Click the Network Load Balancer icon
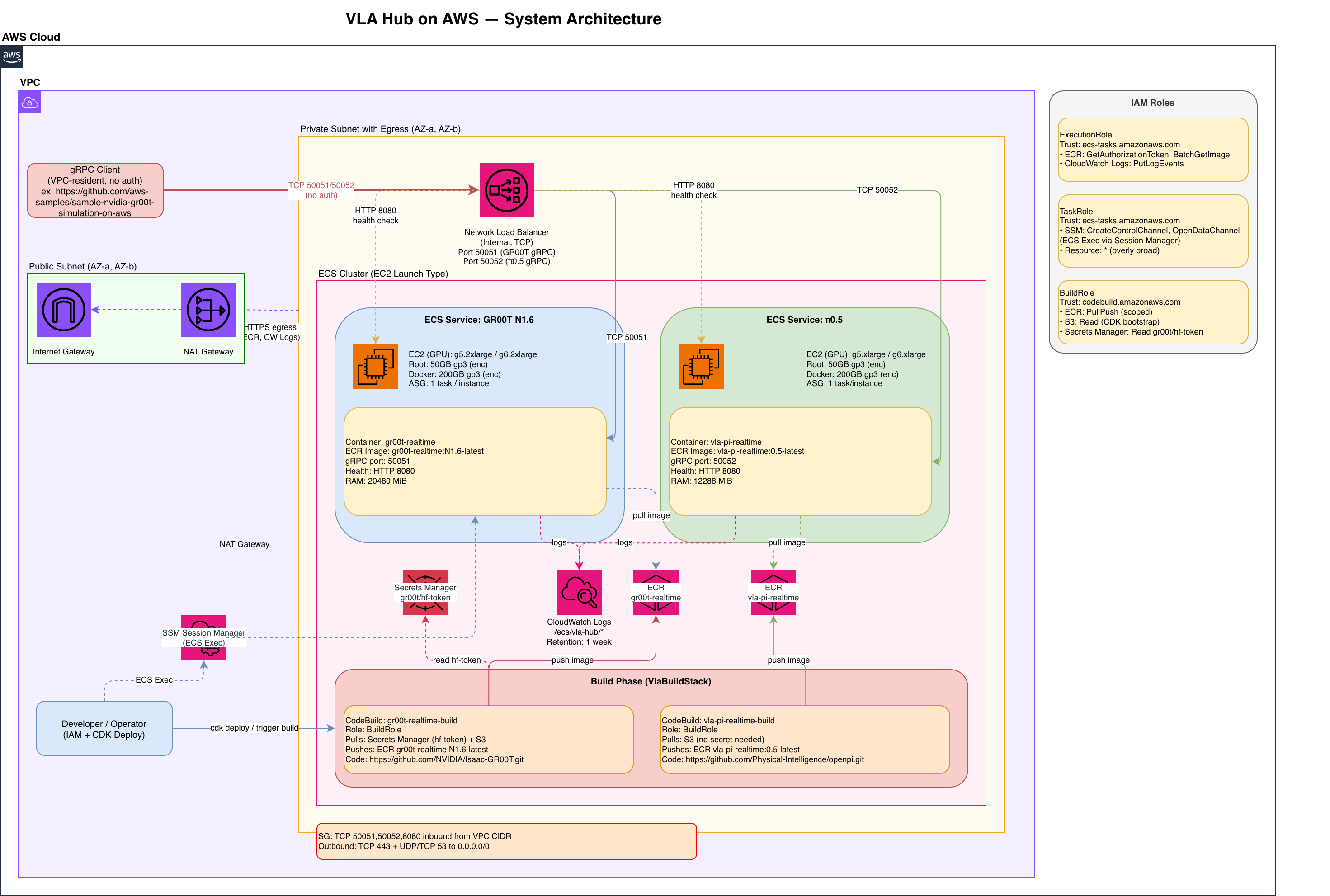The width and height of the screenshot is (1330, 896). pos(506,190)
